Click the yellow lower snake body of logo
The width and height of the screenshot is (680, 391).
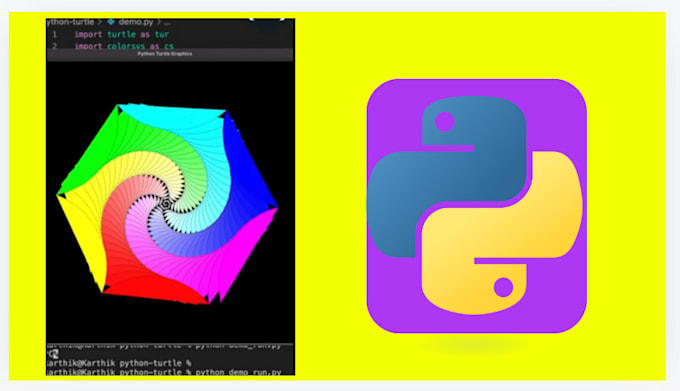[x=503, y=234]
